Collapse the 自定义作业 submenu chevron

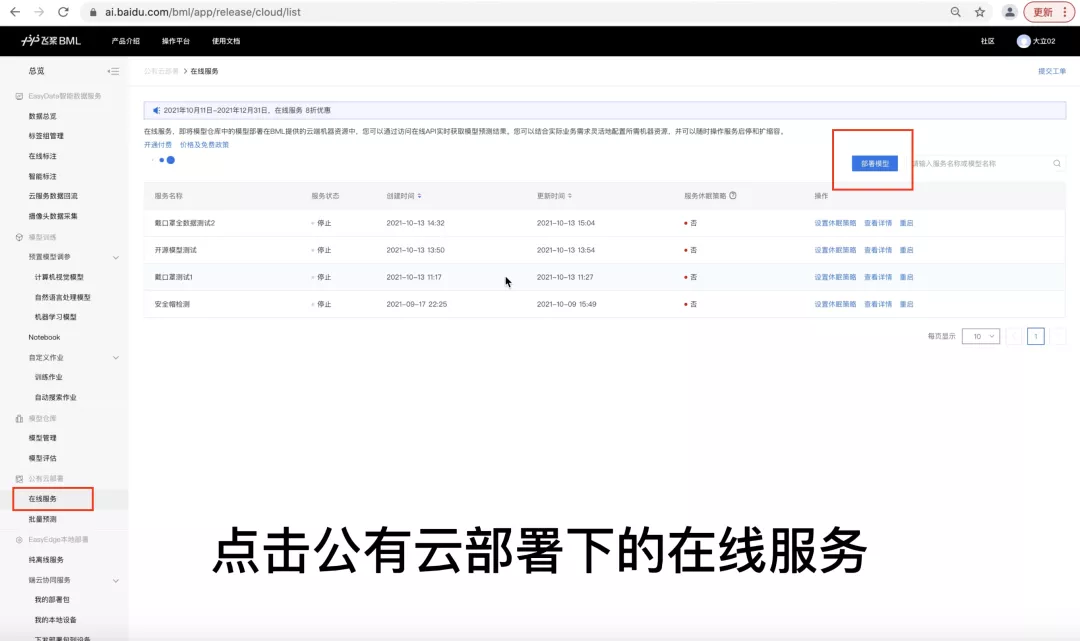pyautogui.click(x=116, y=357)
